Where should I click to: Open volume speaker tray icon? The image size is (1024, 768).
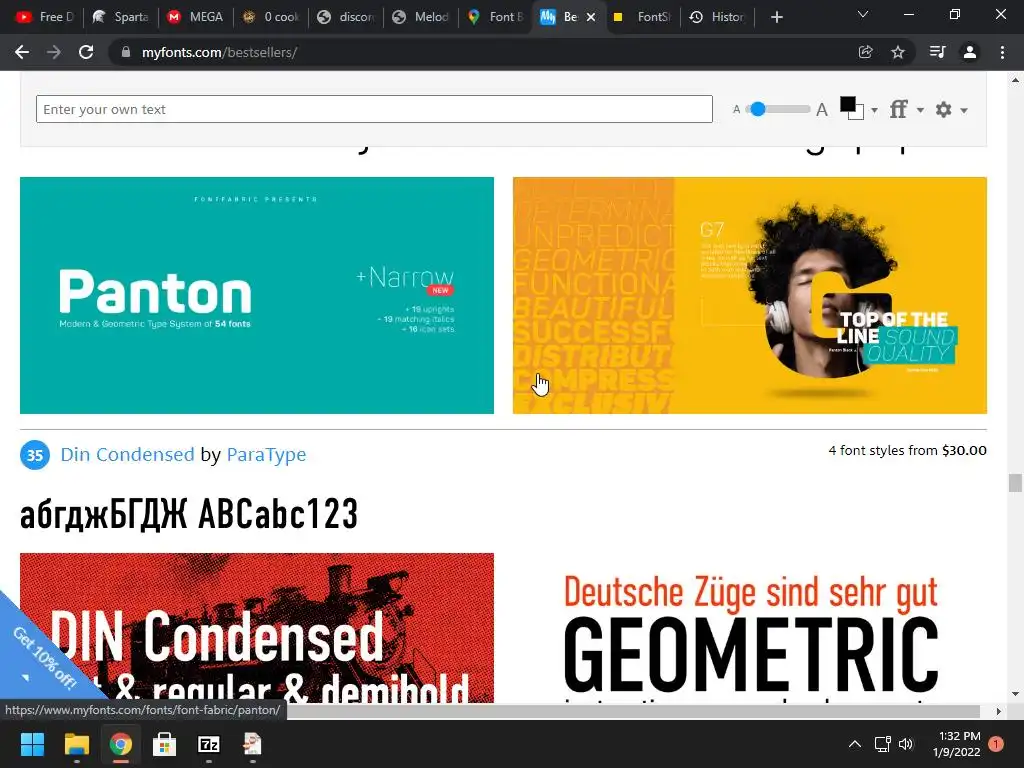point(906,744)
